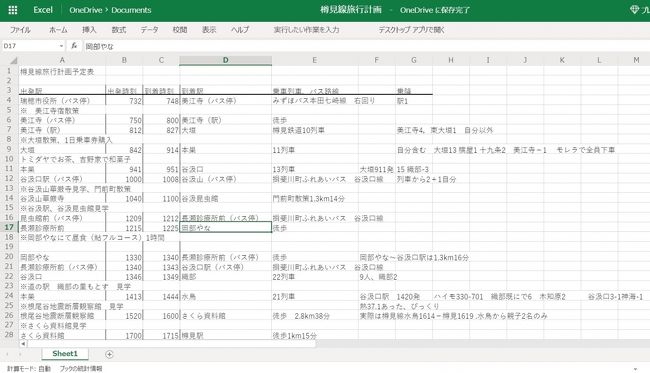Open the 校閲 tab

tap(180, 30)
